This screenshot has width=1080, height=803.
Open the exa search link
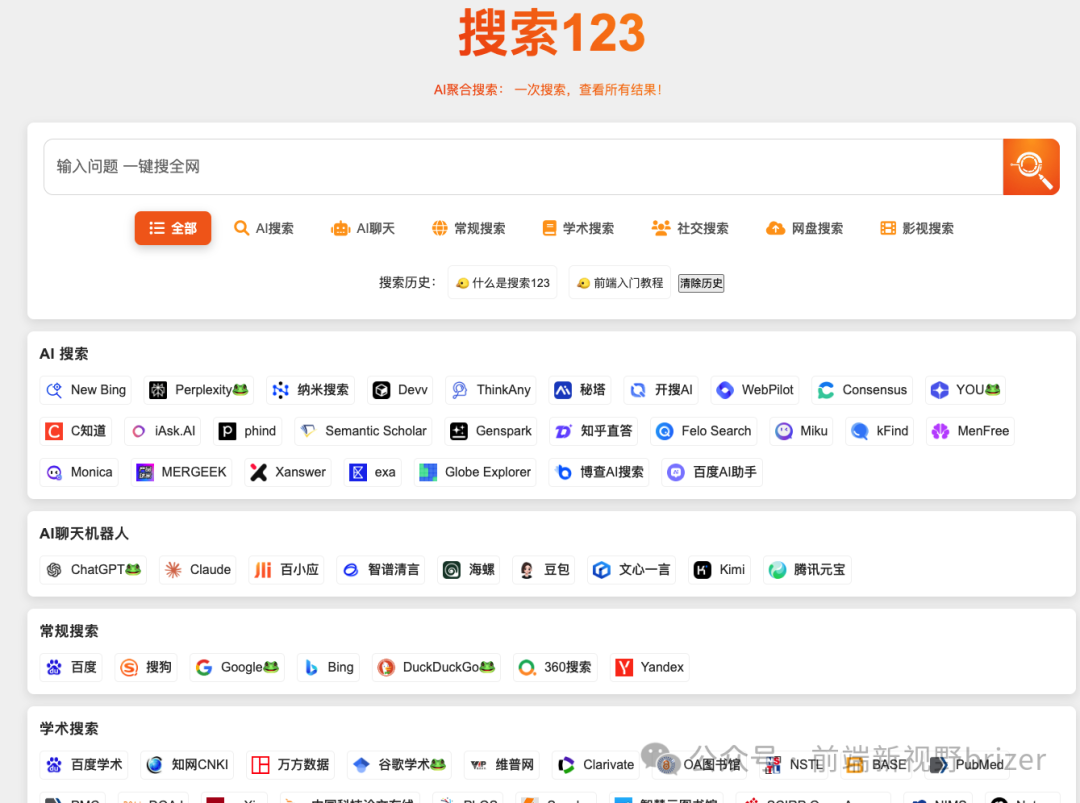point(373,472)
